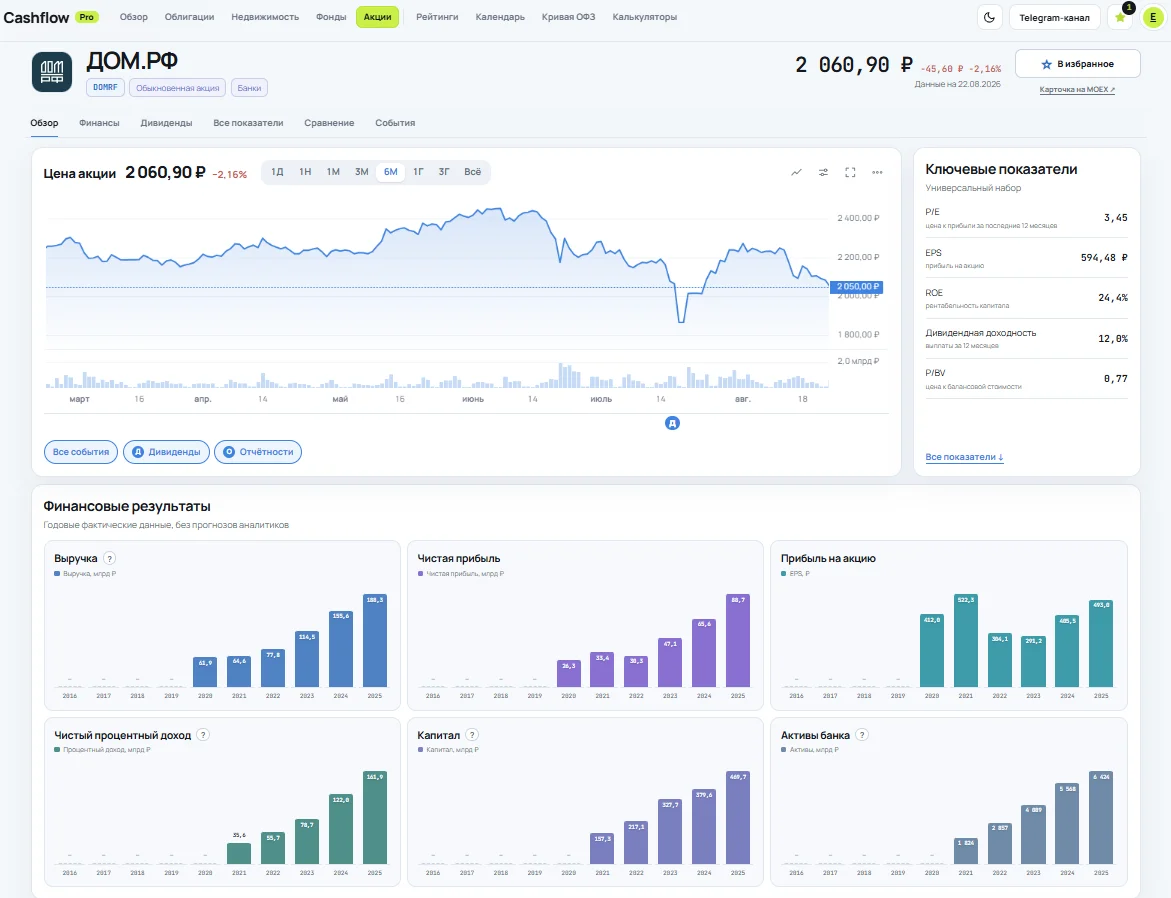Select Всё chart period

pos(473,172)
